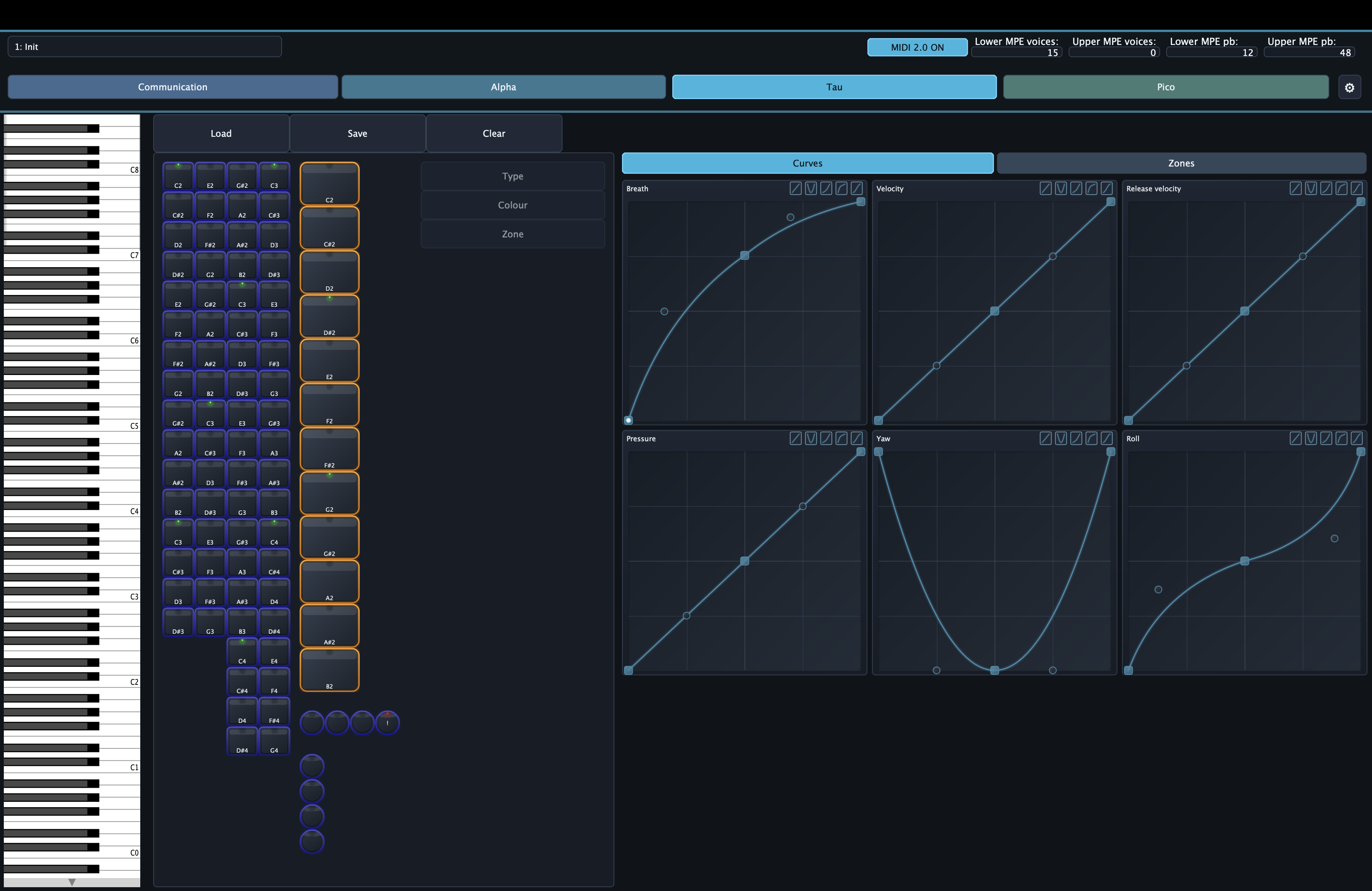Apply exponential preset to Yaw curve

coord(1076,439)
